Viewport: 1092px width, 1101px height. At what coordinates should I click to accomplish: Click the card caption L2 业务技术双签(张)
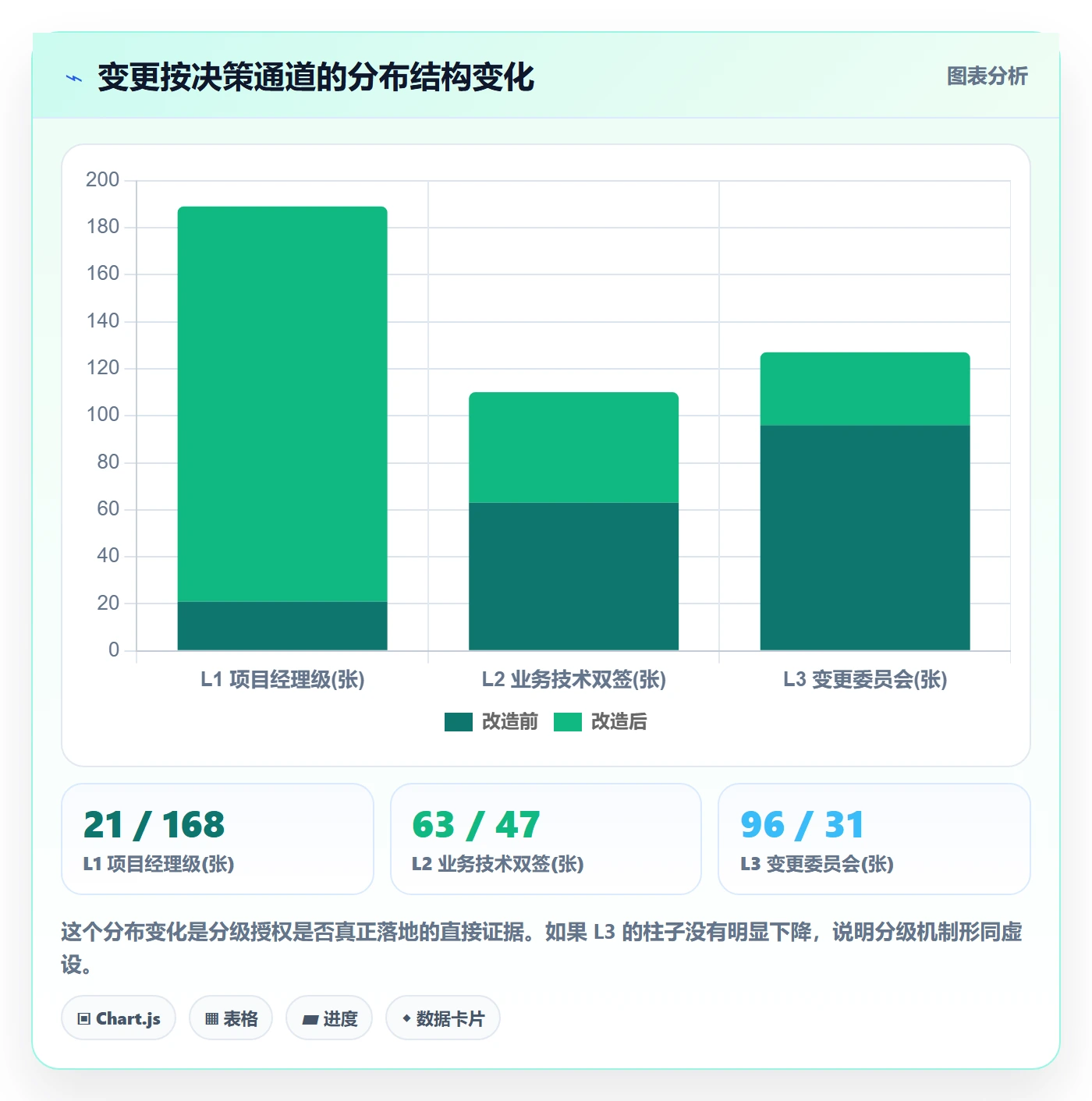[498, 864]
